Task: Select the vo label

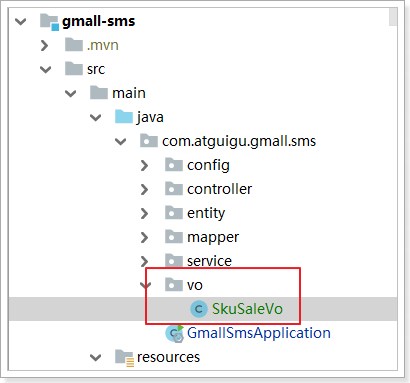Action: (x=195, y=286)
